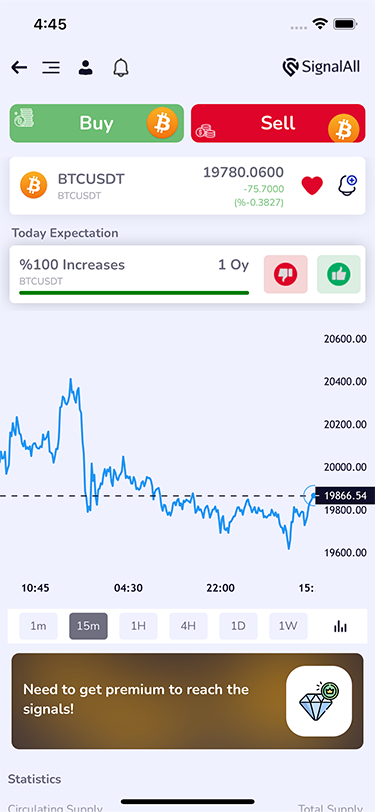The image size is (375, 812).
Task: Switch chart to 4H interval
Action: coord(188,626)
